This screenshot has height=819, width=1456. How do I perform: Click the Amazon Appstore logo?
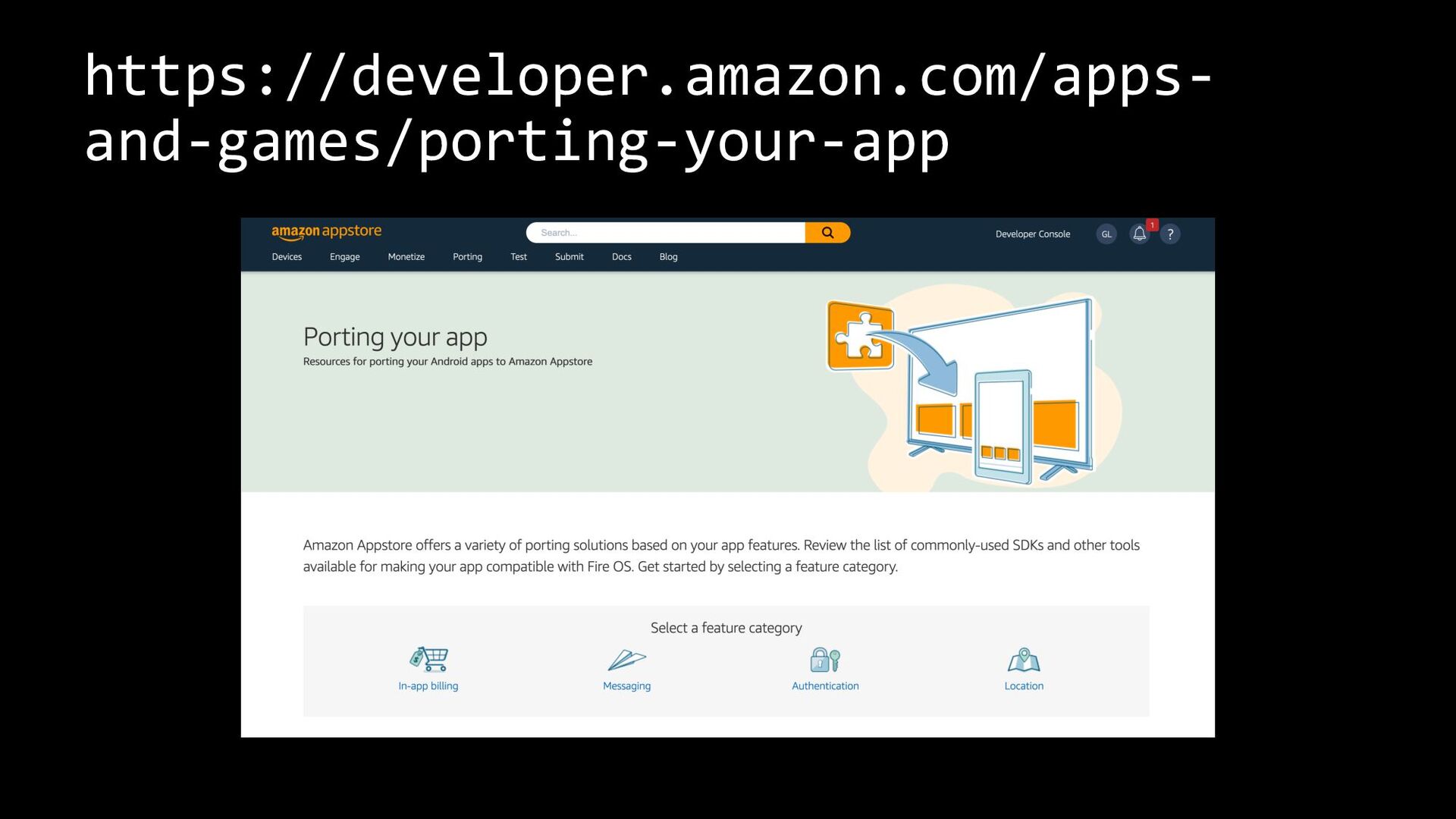click(x=326, y=232)
